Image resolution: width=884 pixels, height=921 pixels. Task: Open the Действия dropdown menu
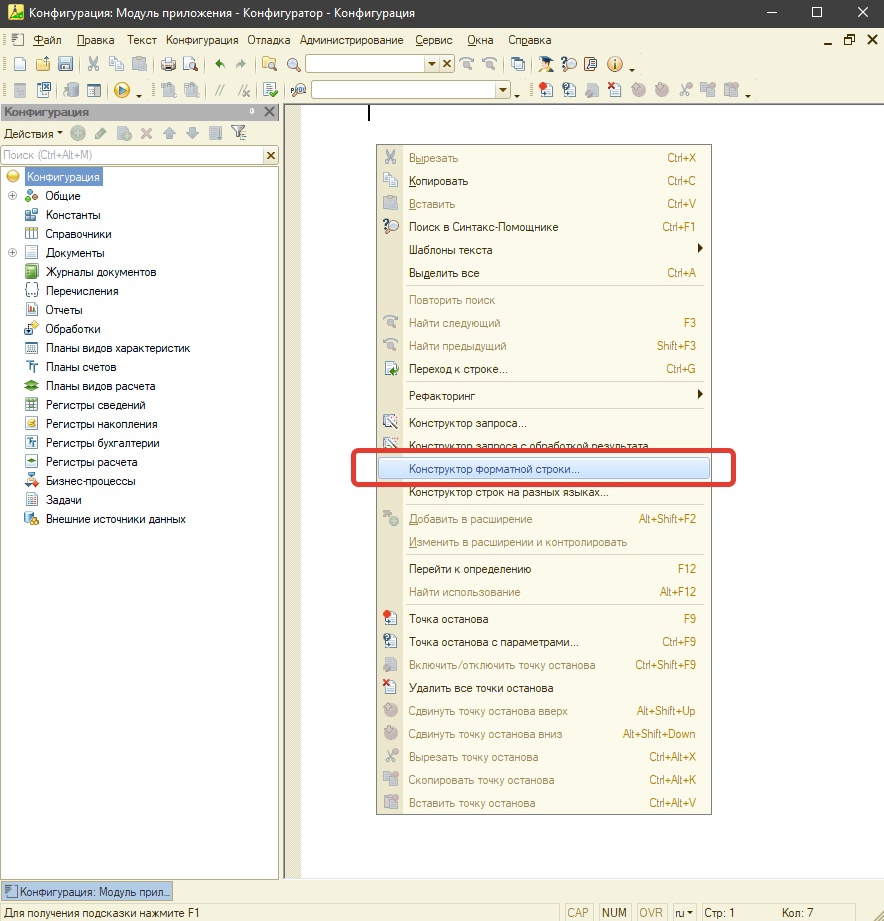[x=33, y=133]
